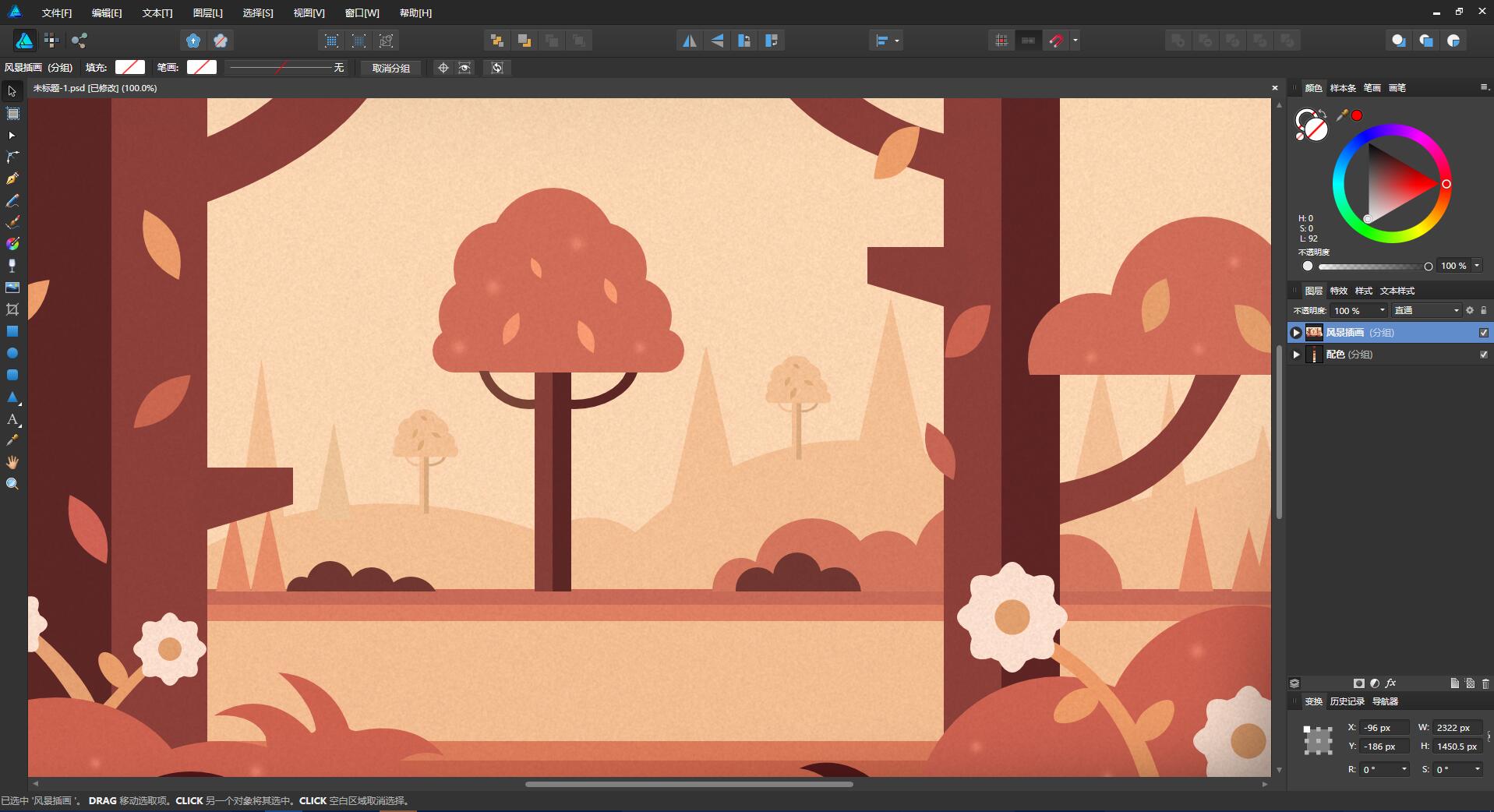The height and width of the screenshot is (812, 1494).
Task: Toggle the eye icon in context toolbar
Action: click(x=464, y=68)
